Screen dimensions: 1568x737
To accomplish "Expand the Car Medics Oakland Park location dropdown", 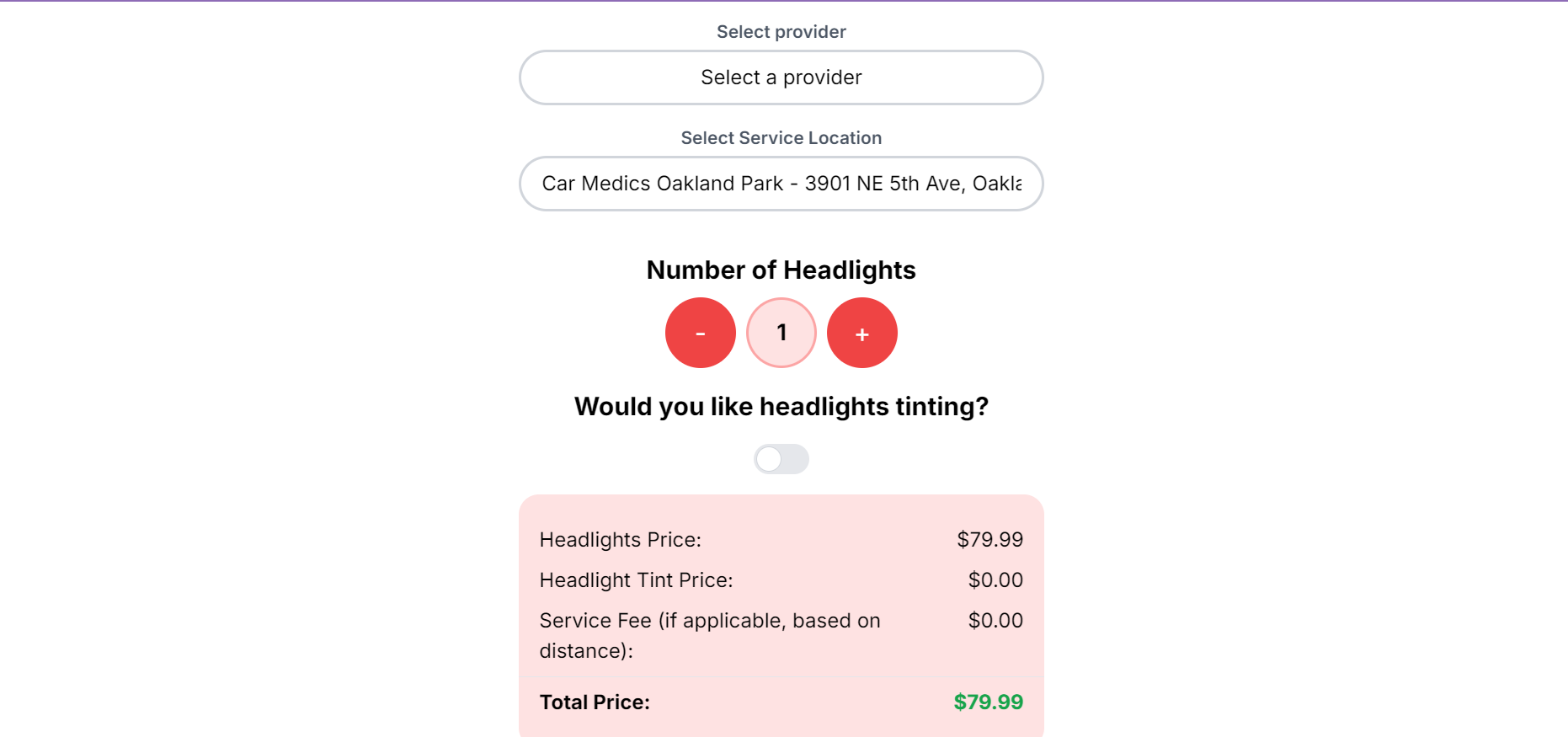I will click(x=781, y=184).
